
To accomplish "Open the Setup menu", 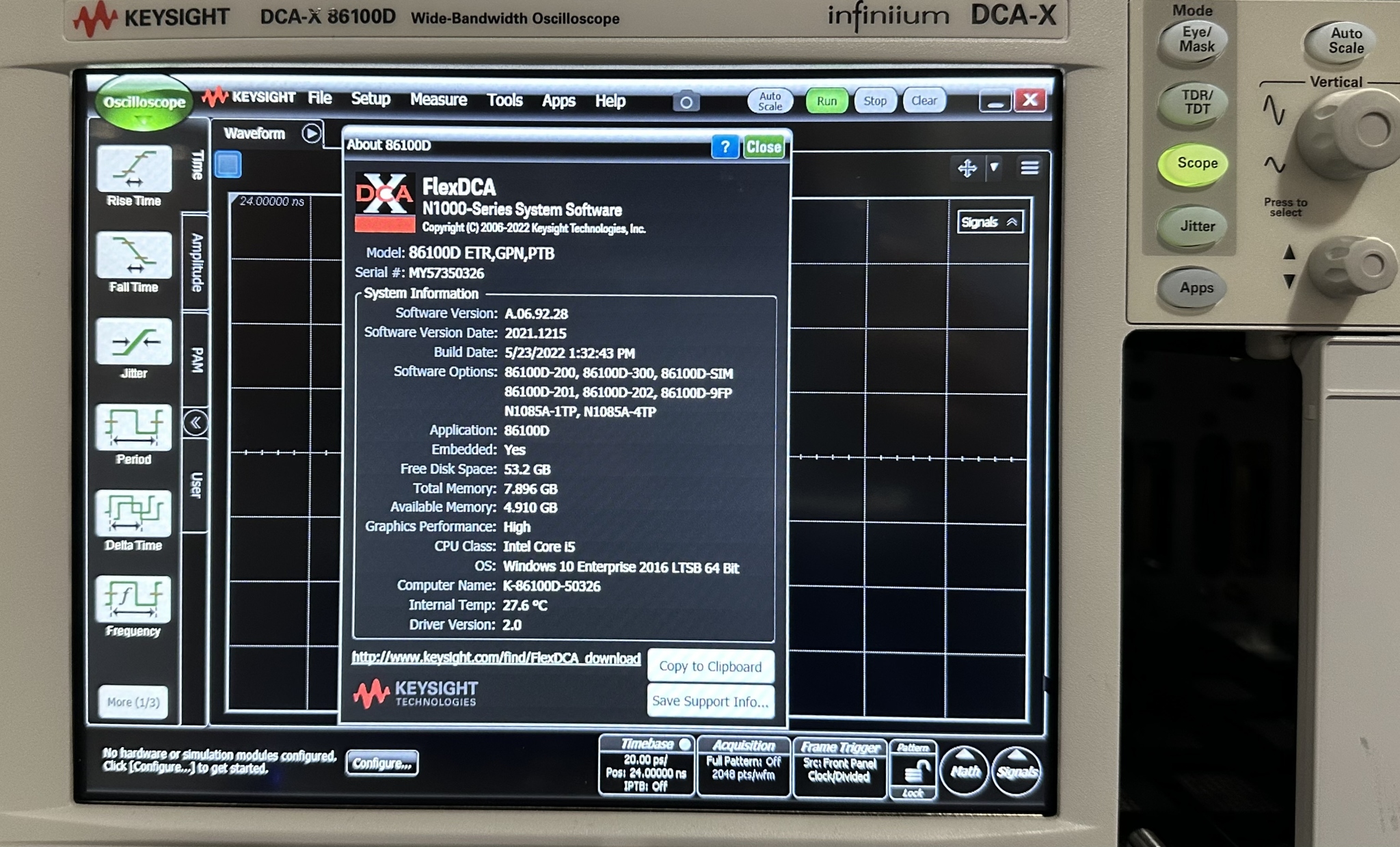I will click(371, 99).
